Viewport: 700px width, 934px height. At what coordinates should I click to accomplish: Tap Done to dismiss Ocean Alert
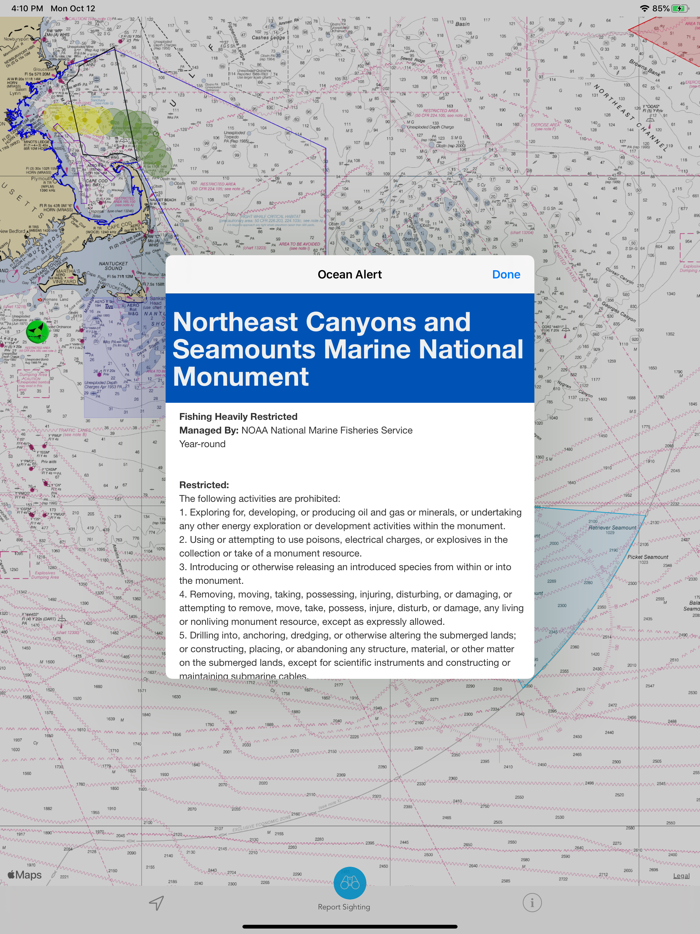(x=506, y=275)
